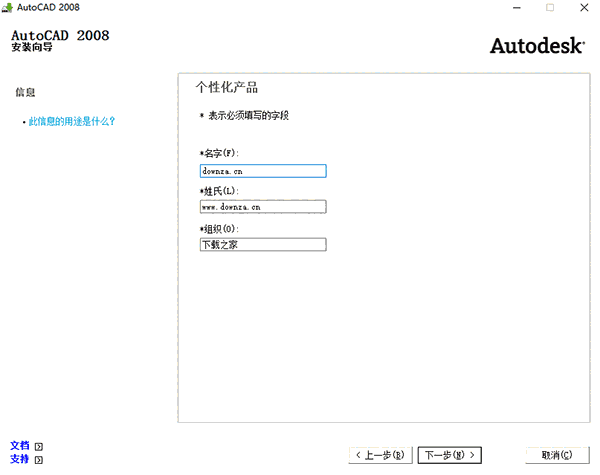Open the 文档 documentation link
The image size is (600, 475).
click(x=20, y=446)
